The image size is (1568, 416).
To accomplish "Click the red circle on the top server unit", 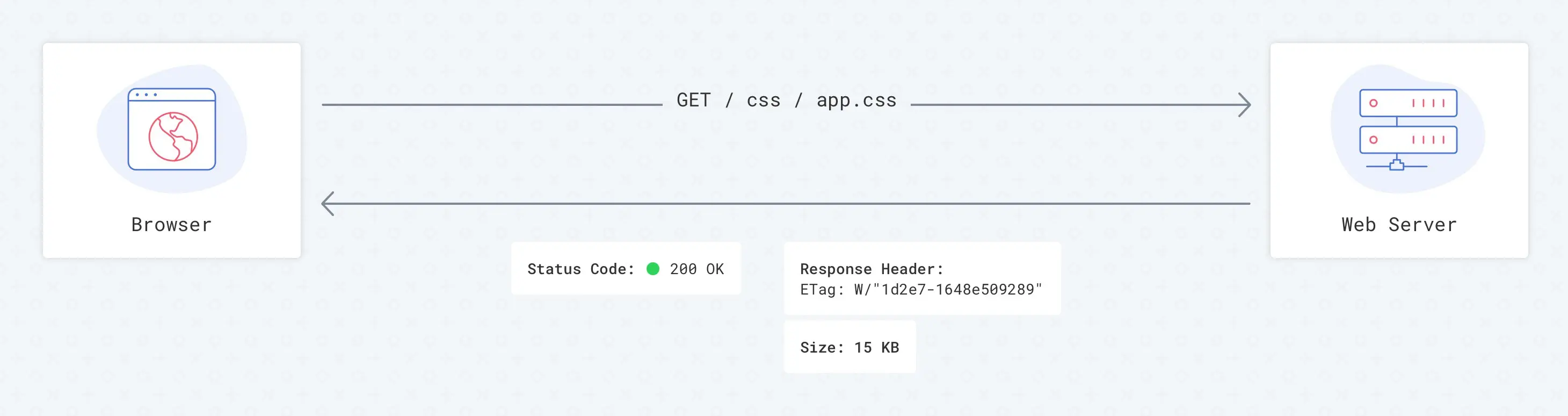I will click(x=1373, y=103).
